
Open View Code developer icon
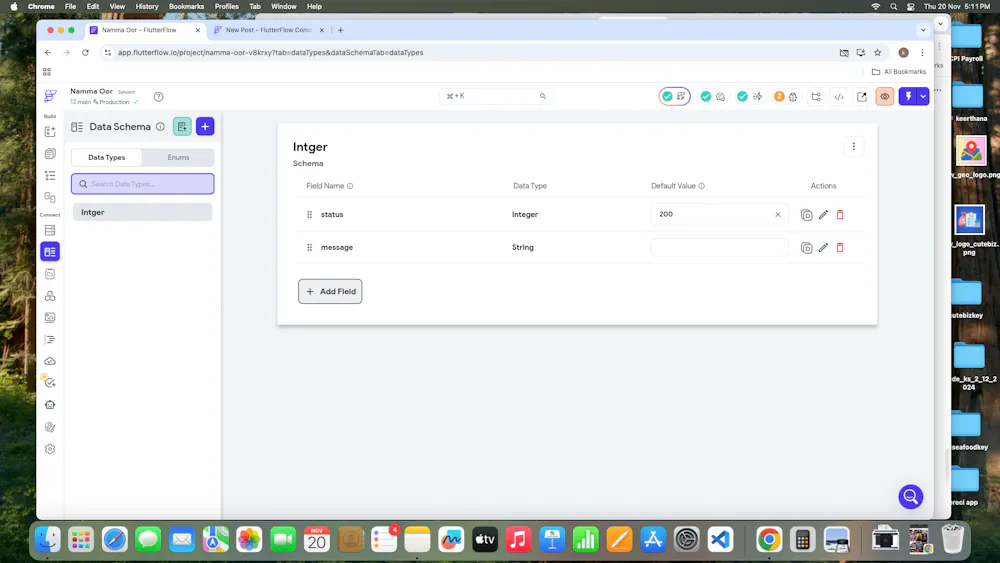point(839,97)
